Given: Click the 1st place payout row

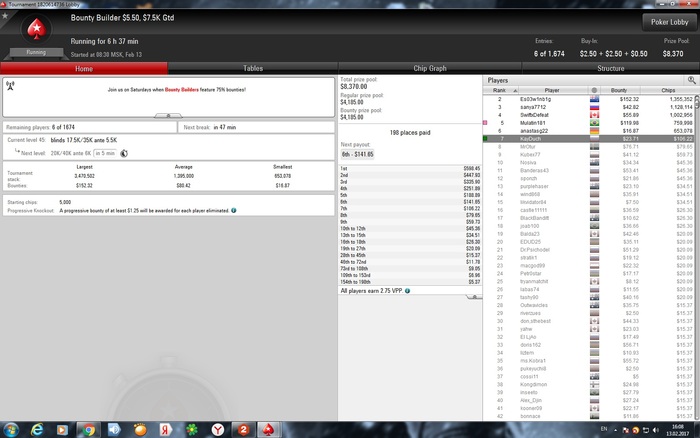Looking at the screenshot, I should (410, 168).
